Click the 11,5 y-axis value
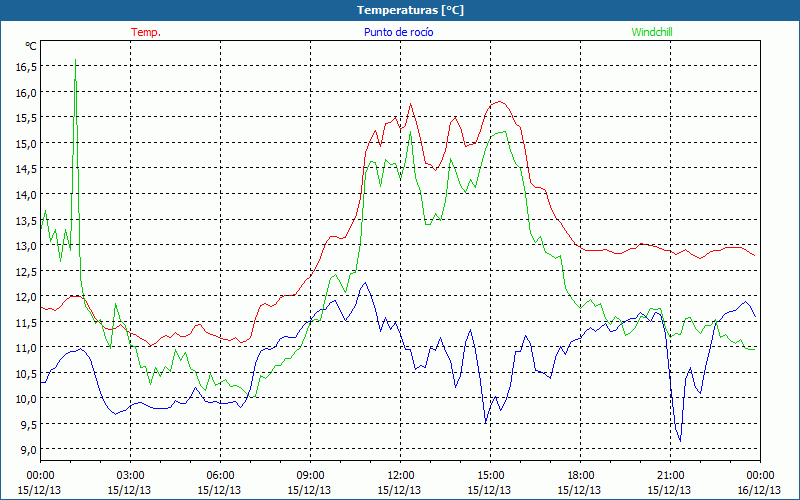The image size is (800, 500). (26, 322)
